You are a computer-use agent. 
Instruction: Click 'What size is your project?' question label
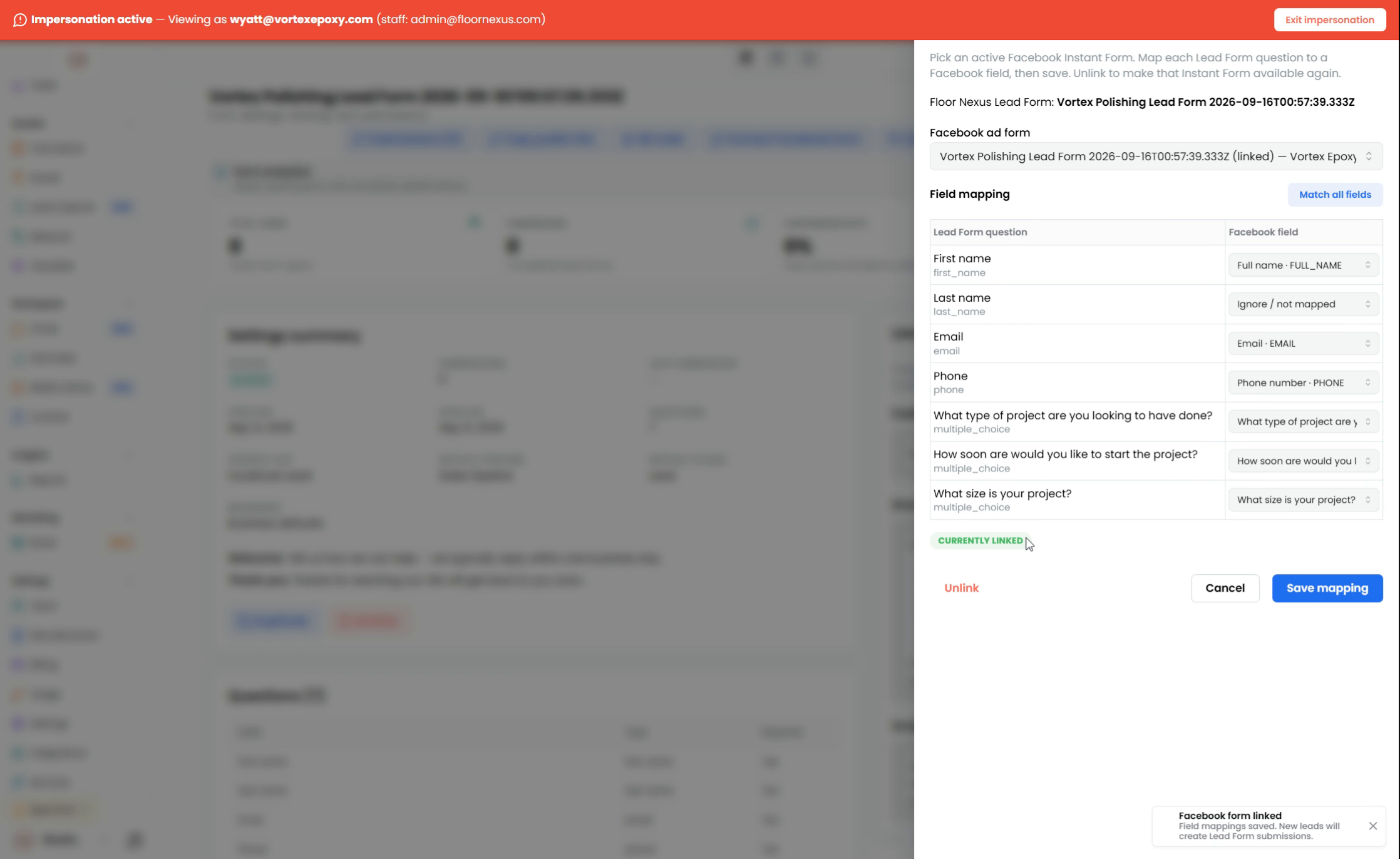click(1002, 493)
